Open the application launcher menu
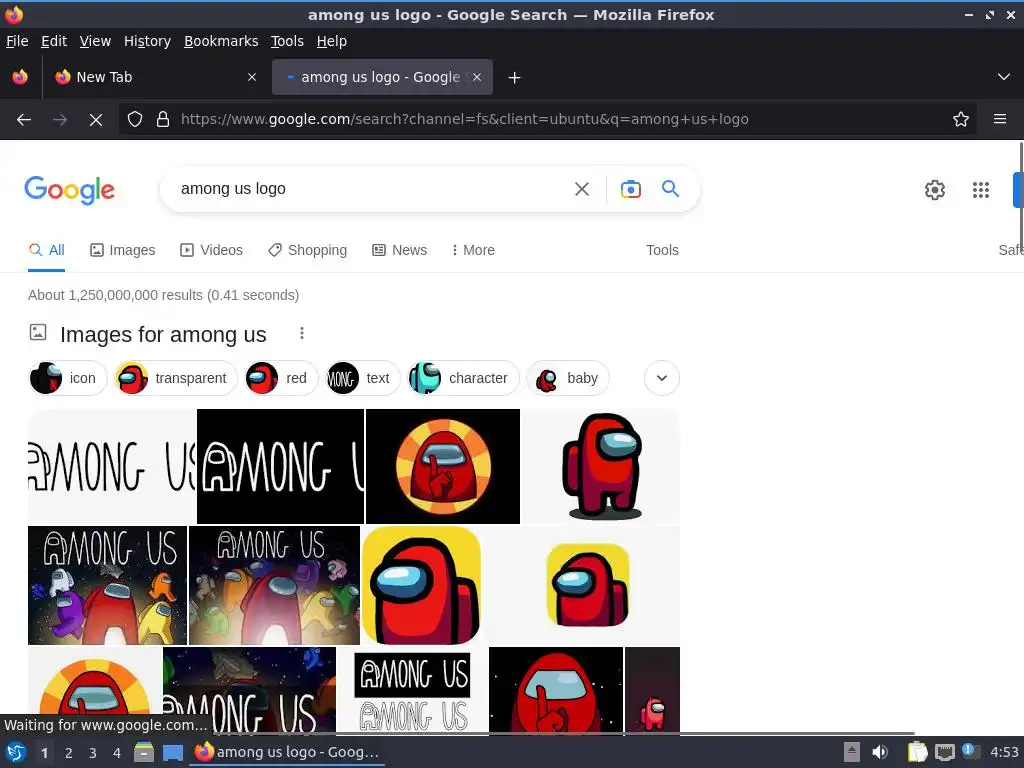1024x768 pixels. tap(15, 752)
